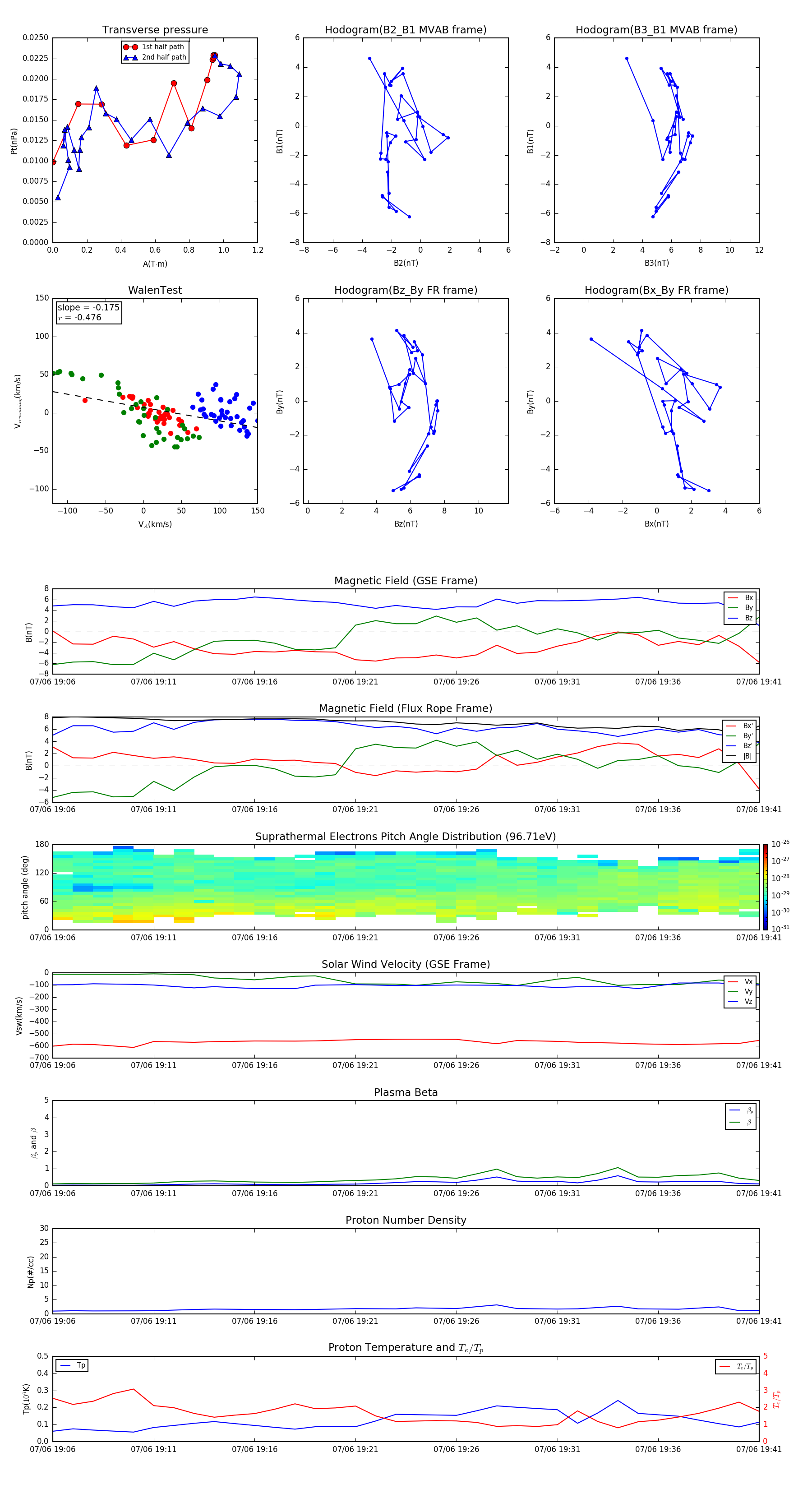
Task: Click the pitch angle spectrogram heatmap
Action: (x=406, y=887)
